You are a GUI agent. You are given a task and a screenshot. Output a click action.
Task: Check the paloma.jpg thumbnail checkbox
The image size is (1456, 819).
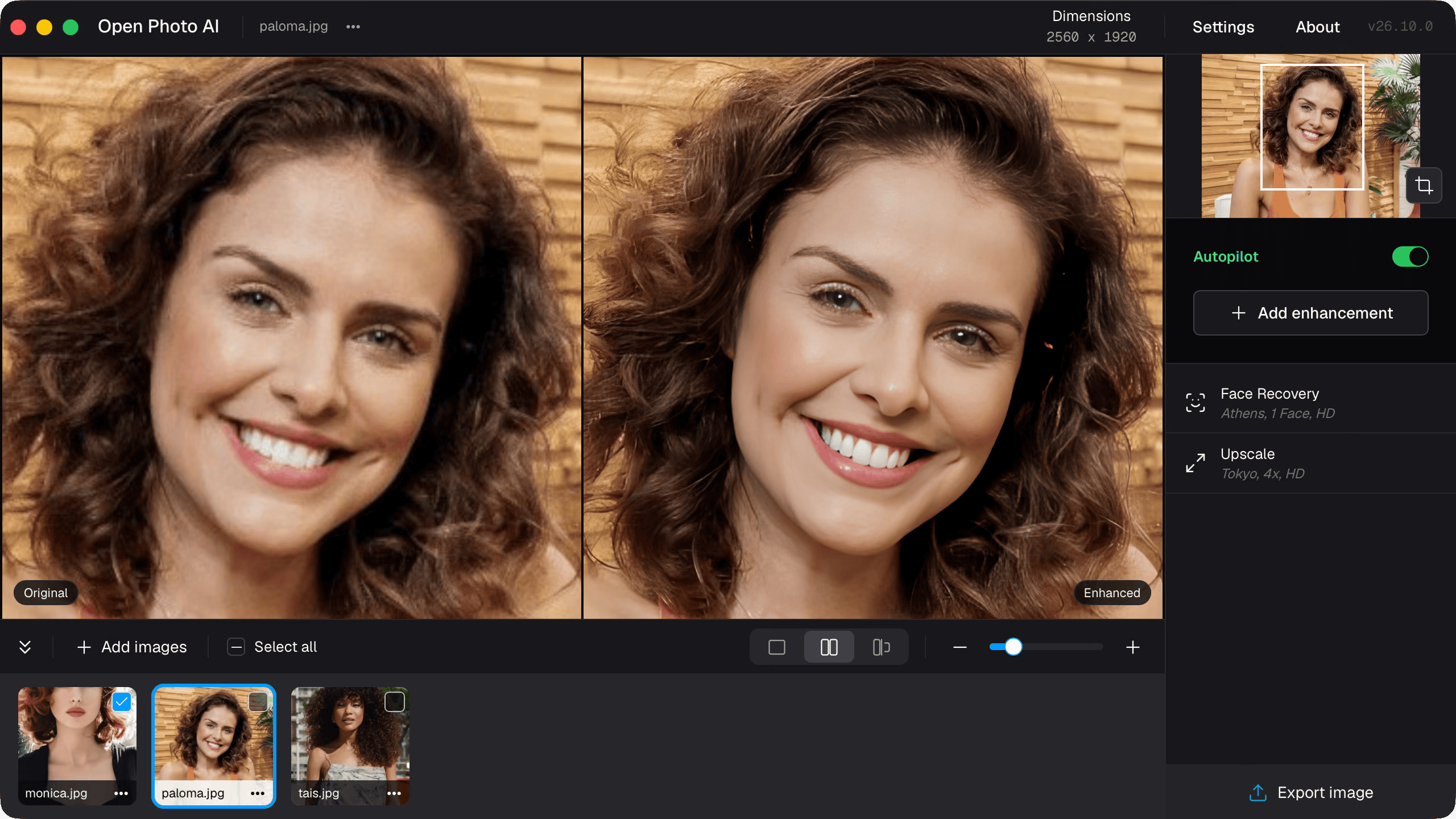(258, 702)
